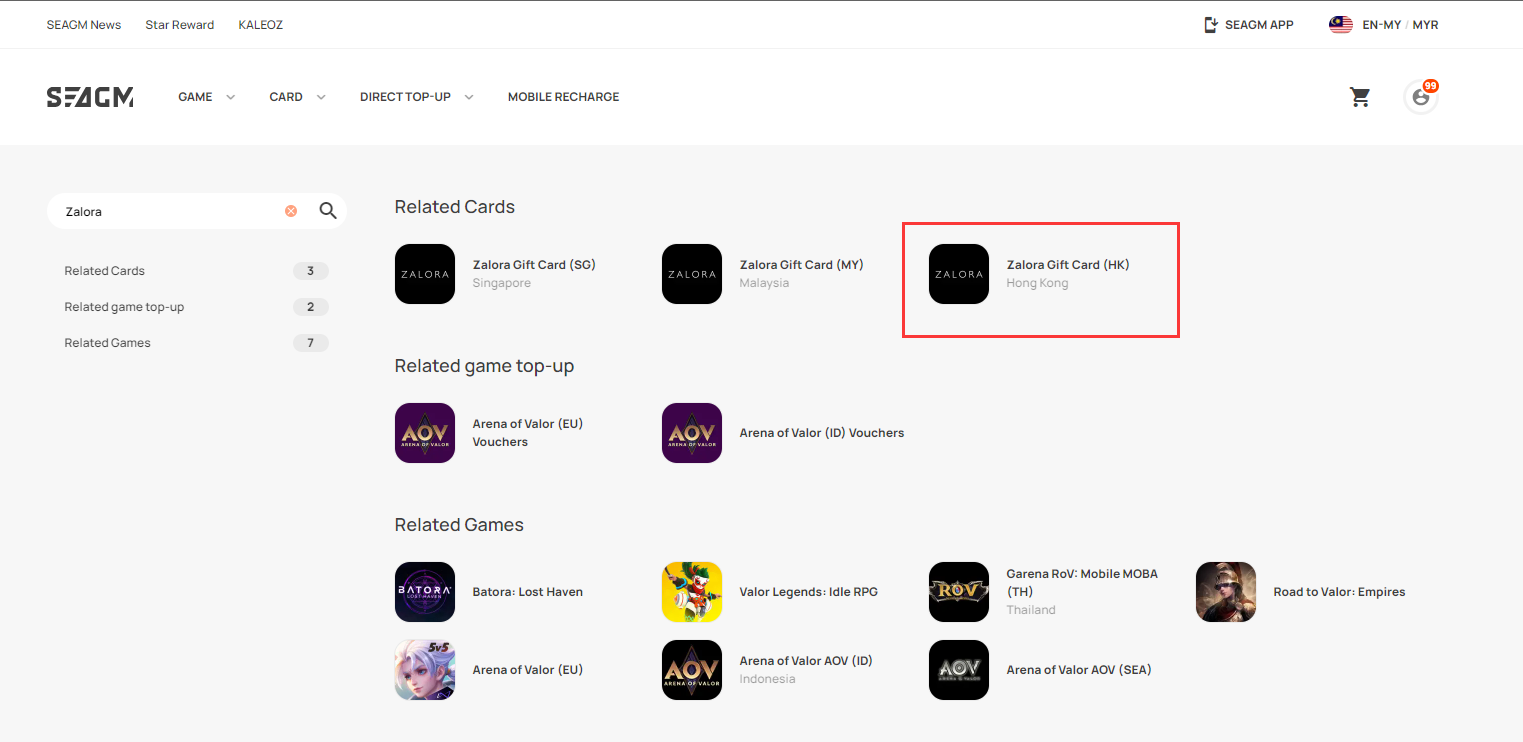This screenshot has width=1523, height=742.
Task: Click the Zalora Gift Card (HK) logo
Action: click(x=959, y=274)
